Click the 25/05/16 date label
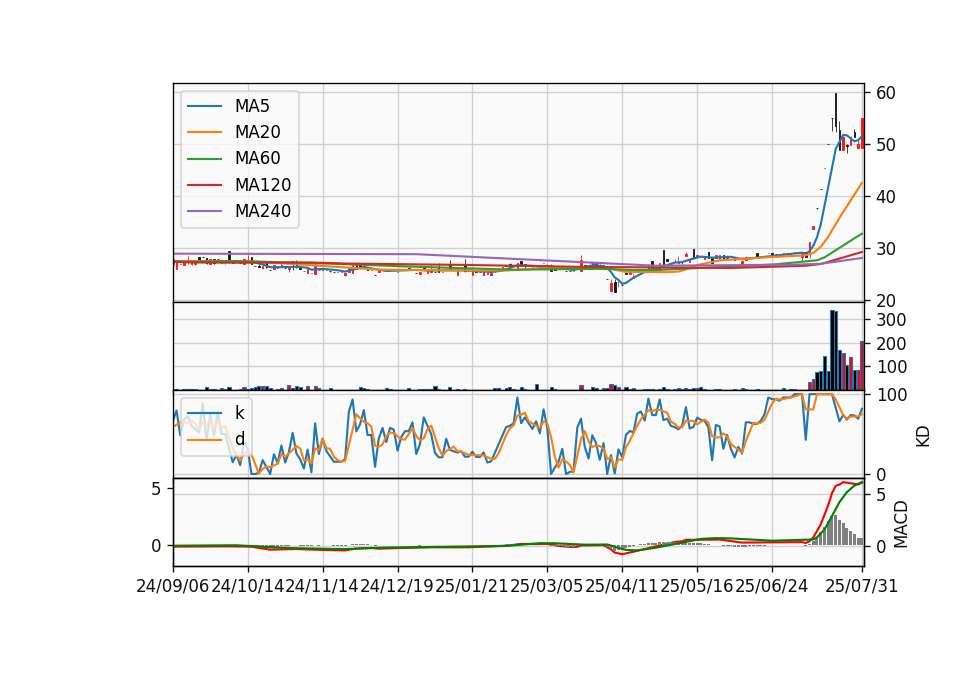Viewport: 960px width, 690px height. [697, 587]
